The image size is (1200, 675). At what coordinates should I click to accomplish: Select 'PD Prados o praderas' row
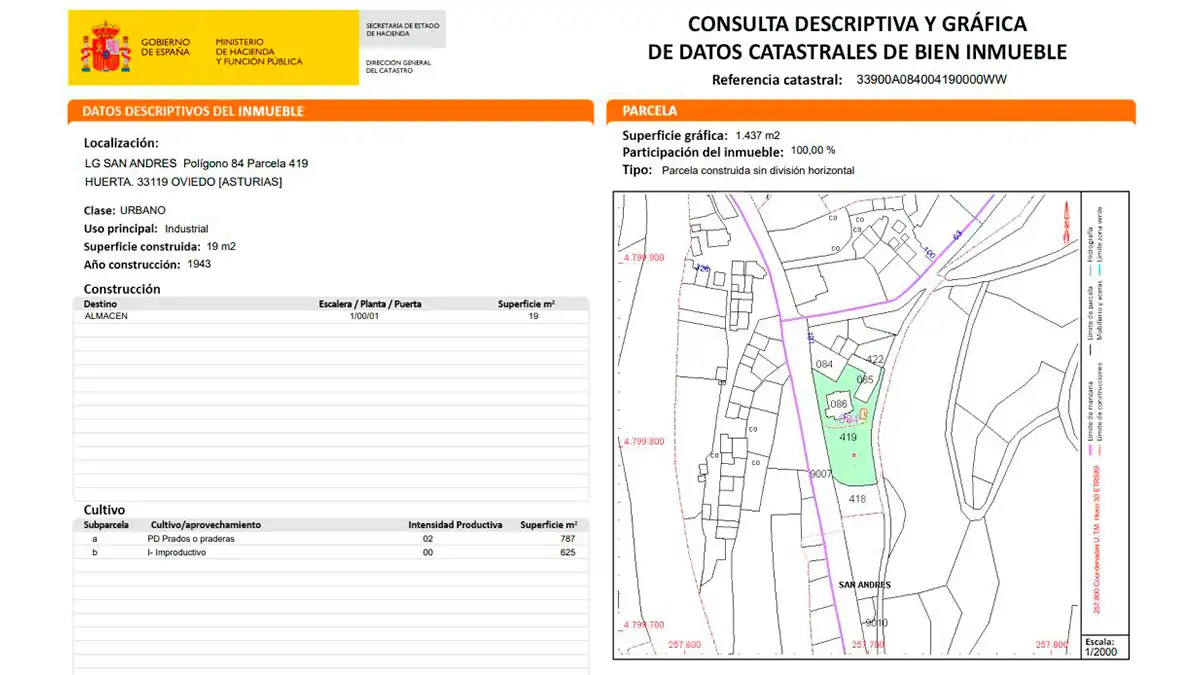tap(331, 538)
